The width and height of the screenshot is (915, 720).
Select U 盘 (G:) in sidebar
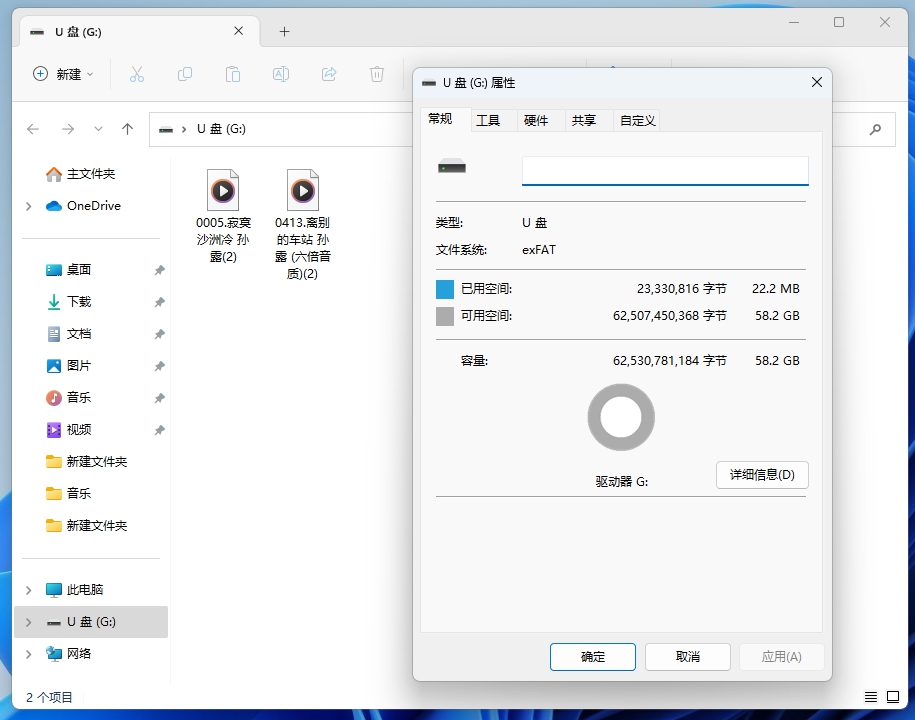(x=90, y=622)
